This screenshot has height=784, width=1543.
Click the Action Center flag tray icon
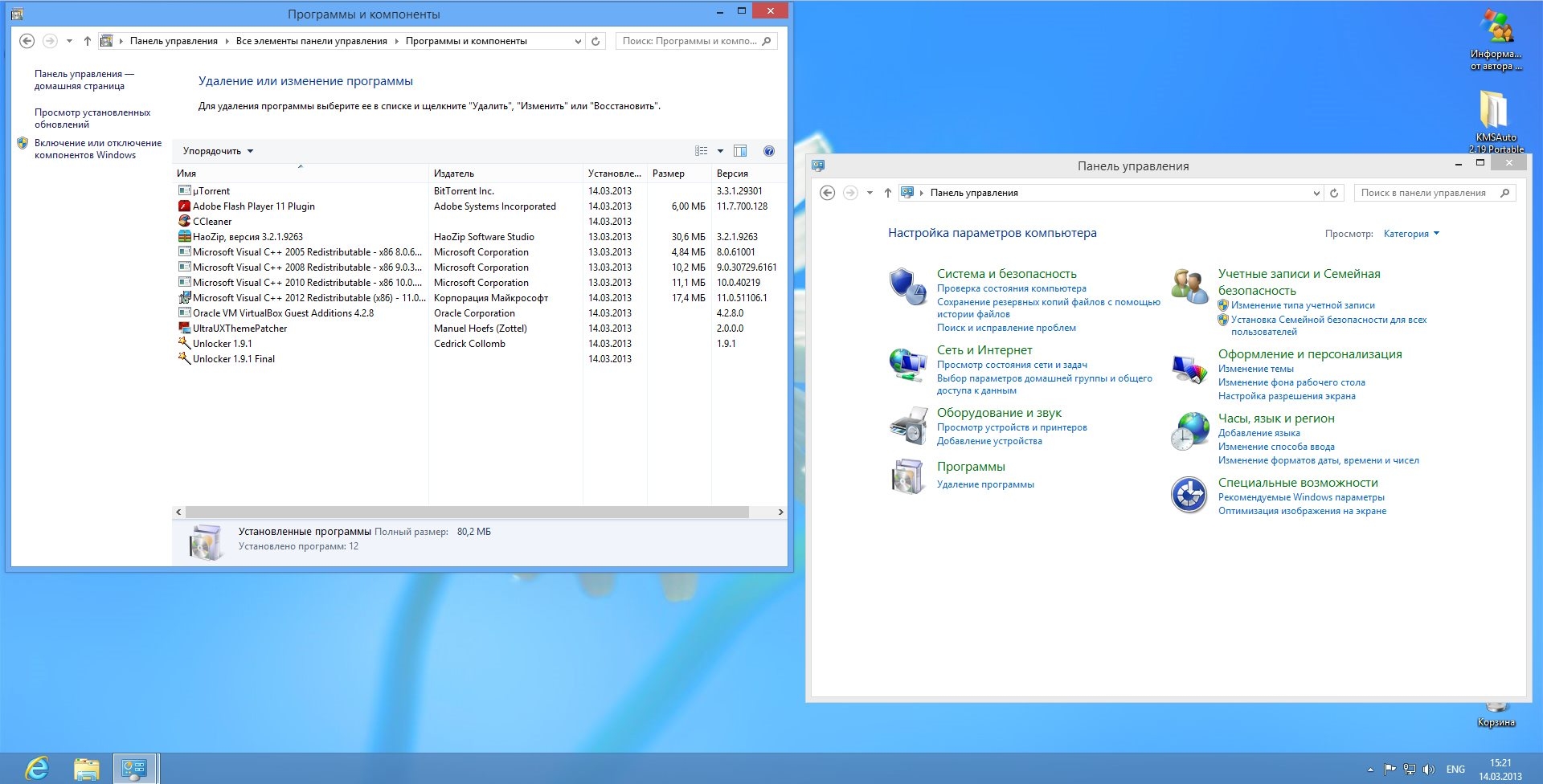coord(1390,770)
